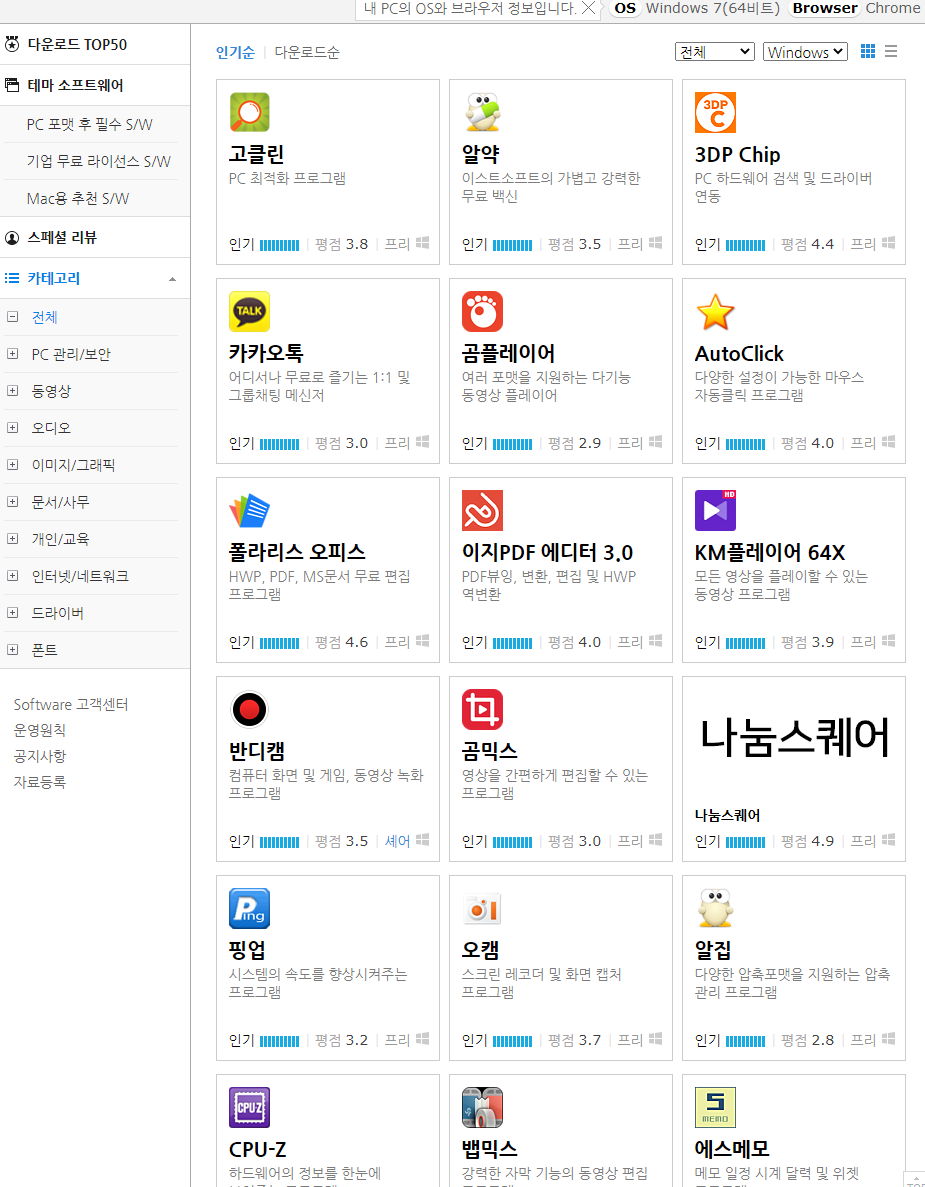Click the 곰플레이어 paw icon
The image size is (925, 1187).
pos(482,311)
